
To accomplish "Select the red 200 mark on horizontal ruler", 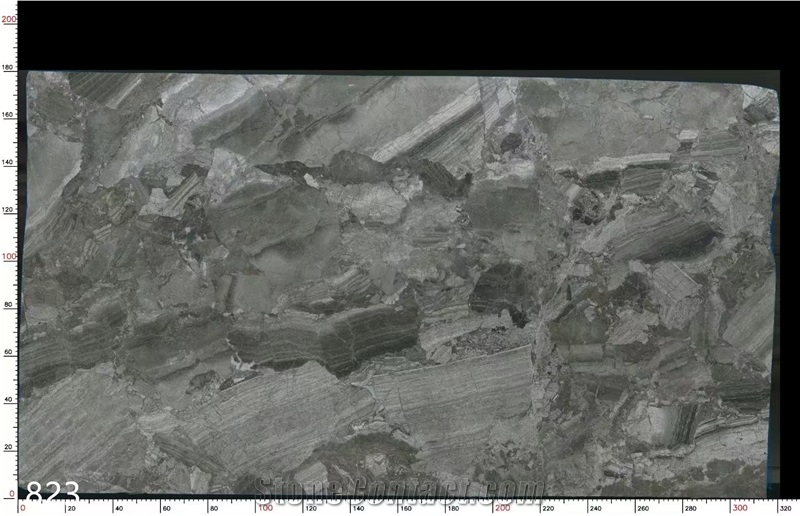I will 503,508.
